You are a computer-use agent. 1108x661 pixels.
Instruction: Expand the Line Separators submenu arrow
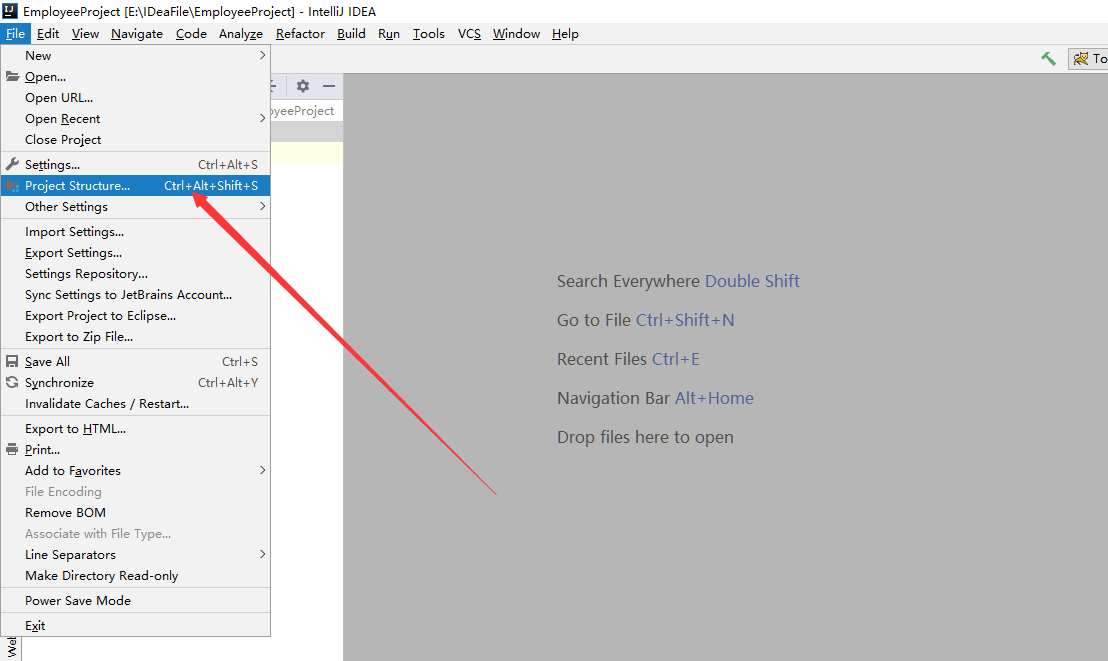[263, 554]
